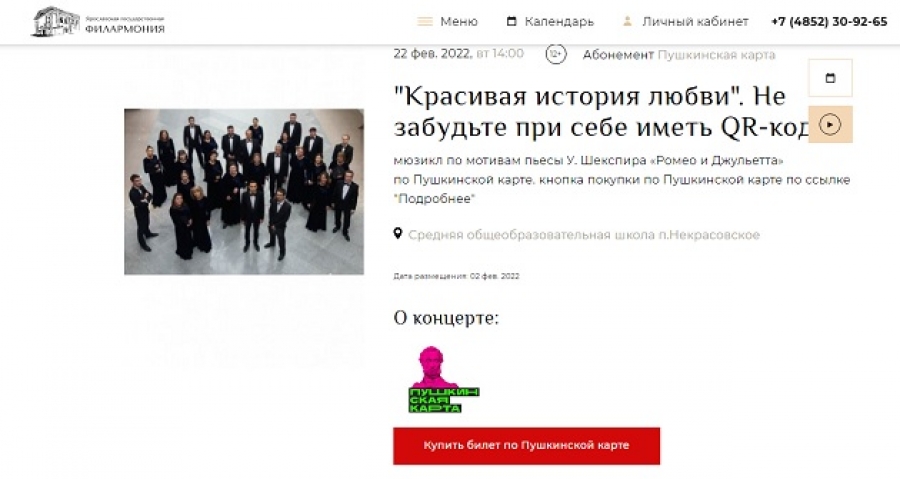900x479 pixels.
Task: Click the play video side button
Action: (x=830, y=124)
